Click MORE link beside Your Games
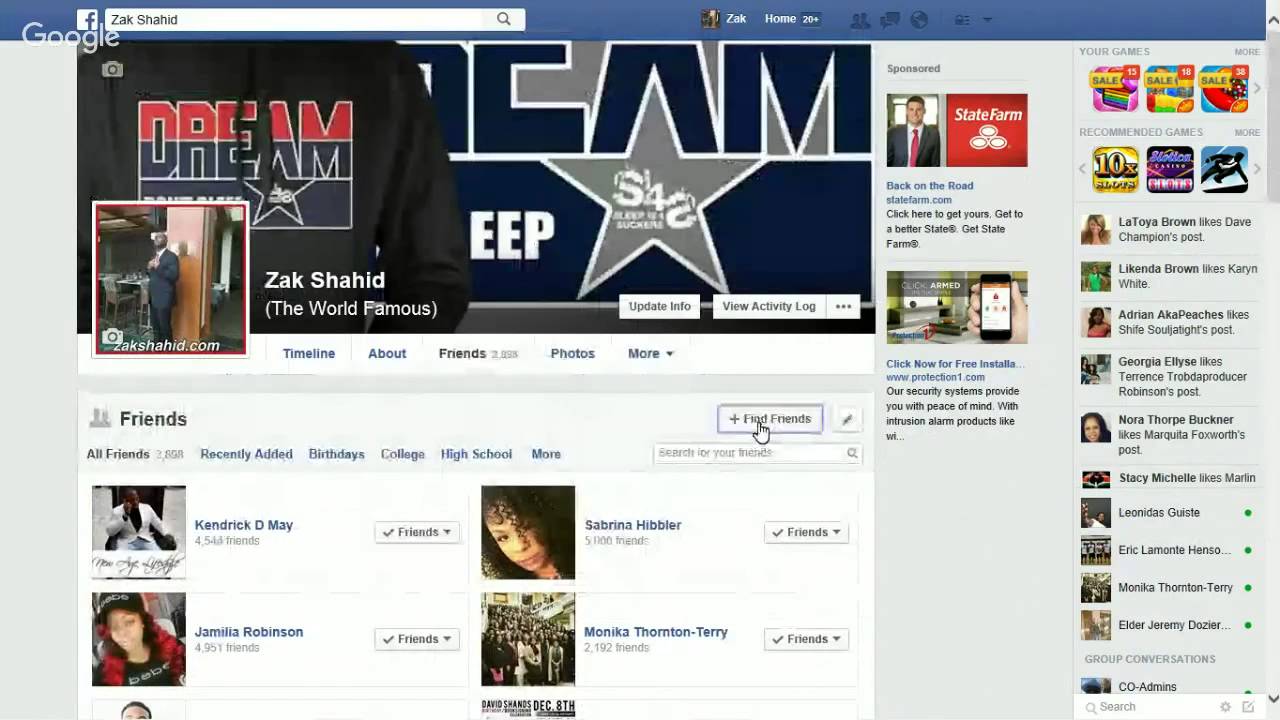 [x=1247, y=52]
